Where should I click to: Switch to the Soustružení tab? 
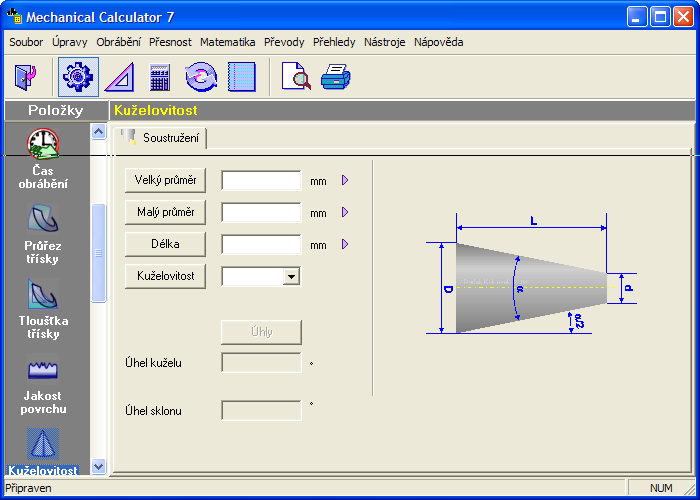point(160,138)
